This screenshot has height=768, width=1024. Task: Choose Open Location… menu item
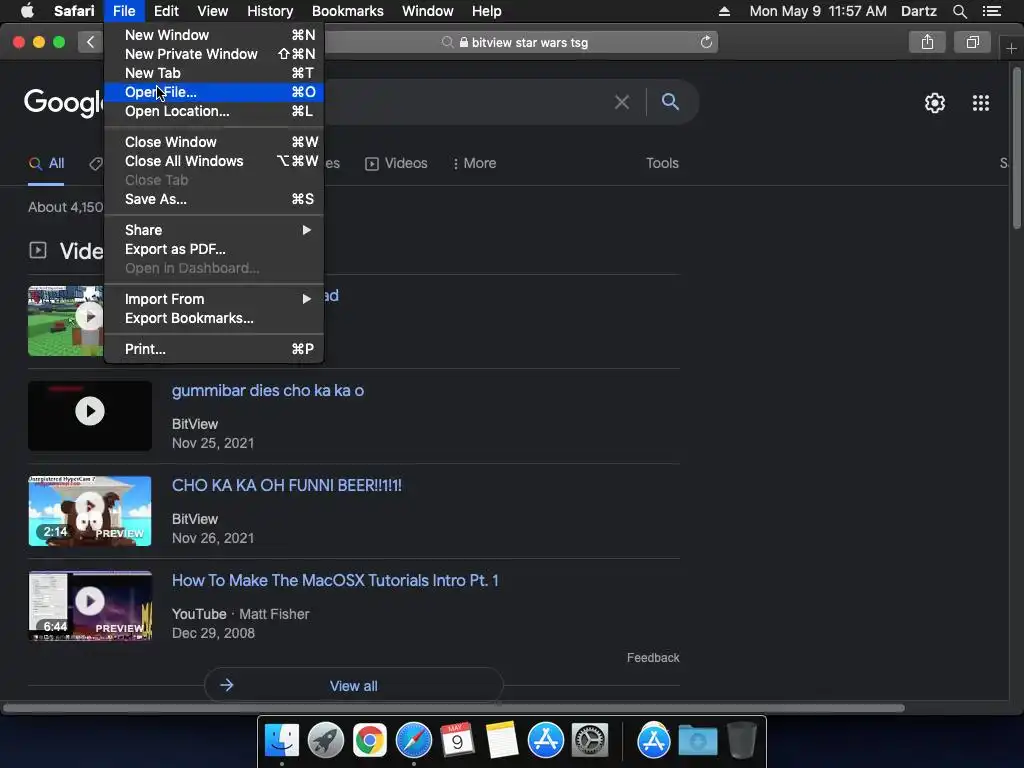click(214, 111)
